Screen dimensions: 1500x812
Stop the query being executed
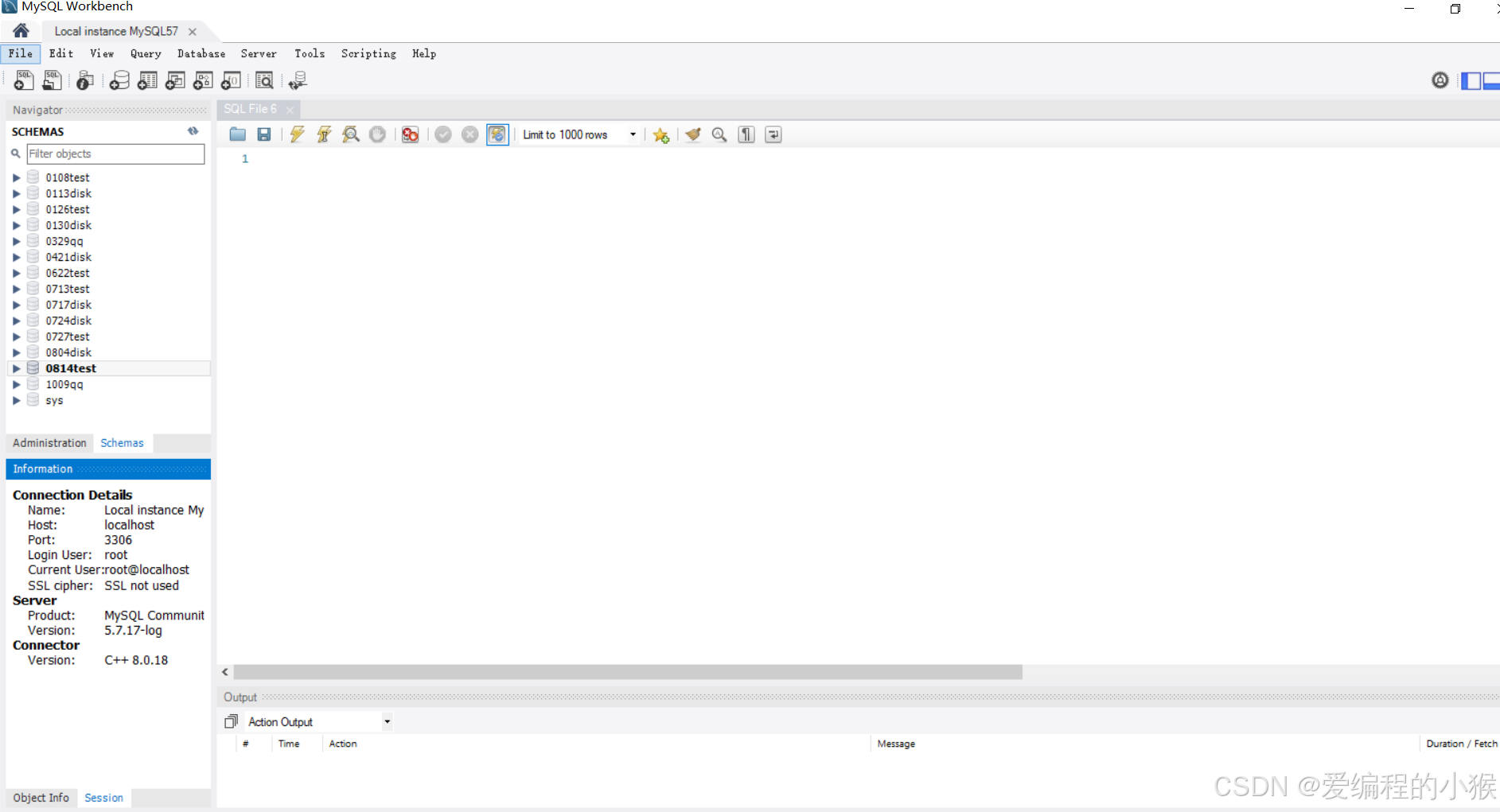(377, 134)
